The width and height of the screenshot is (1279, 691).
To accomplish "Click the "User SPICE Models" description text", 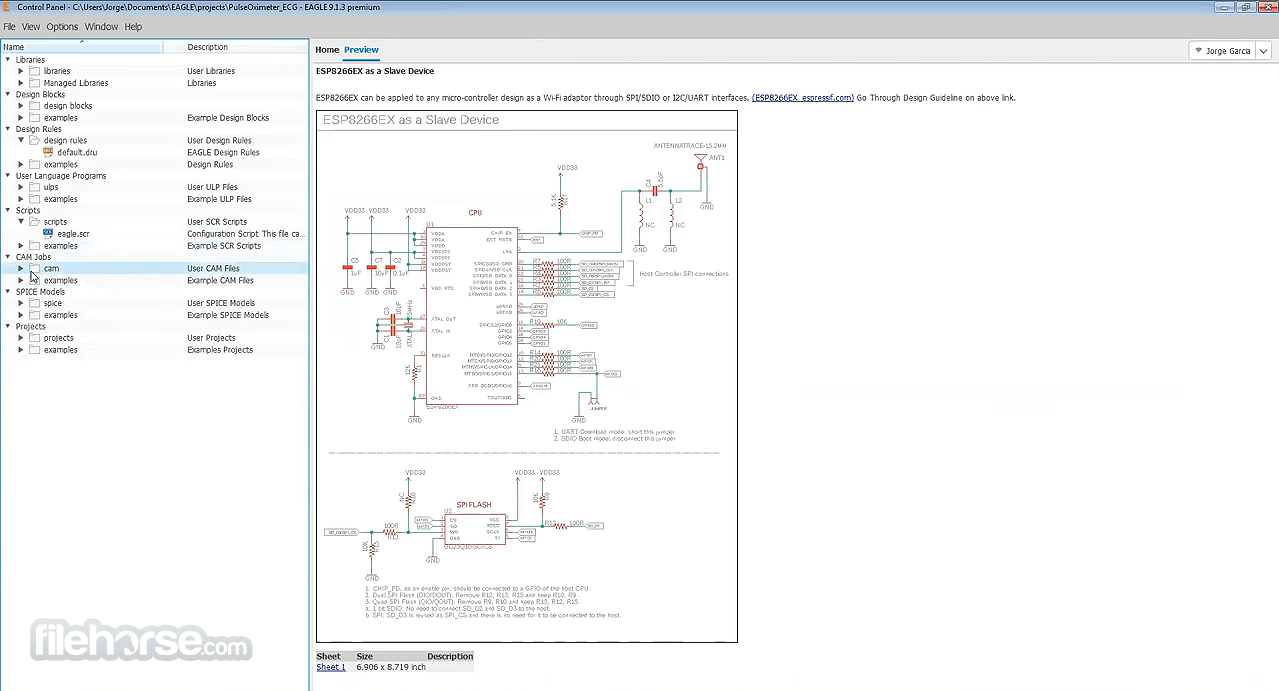I will (x=219, y=303).
